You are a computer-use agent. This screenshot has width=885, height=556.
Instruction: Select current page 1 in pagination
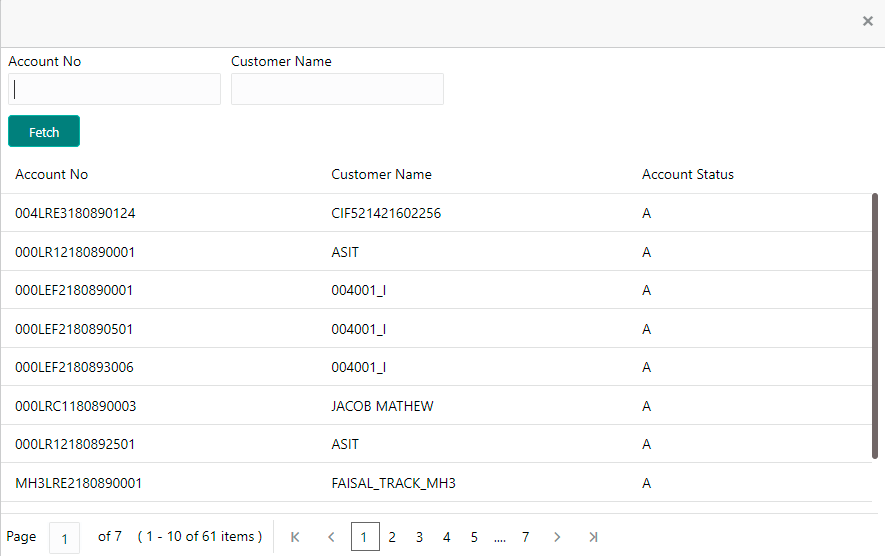[x=365, y=537]
